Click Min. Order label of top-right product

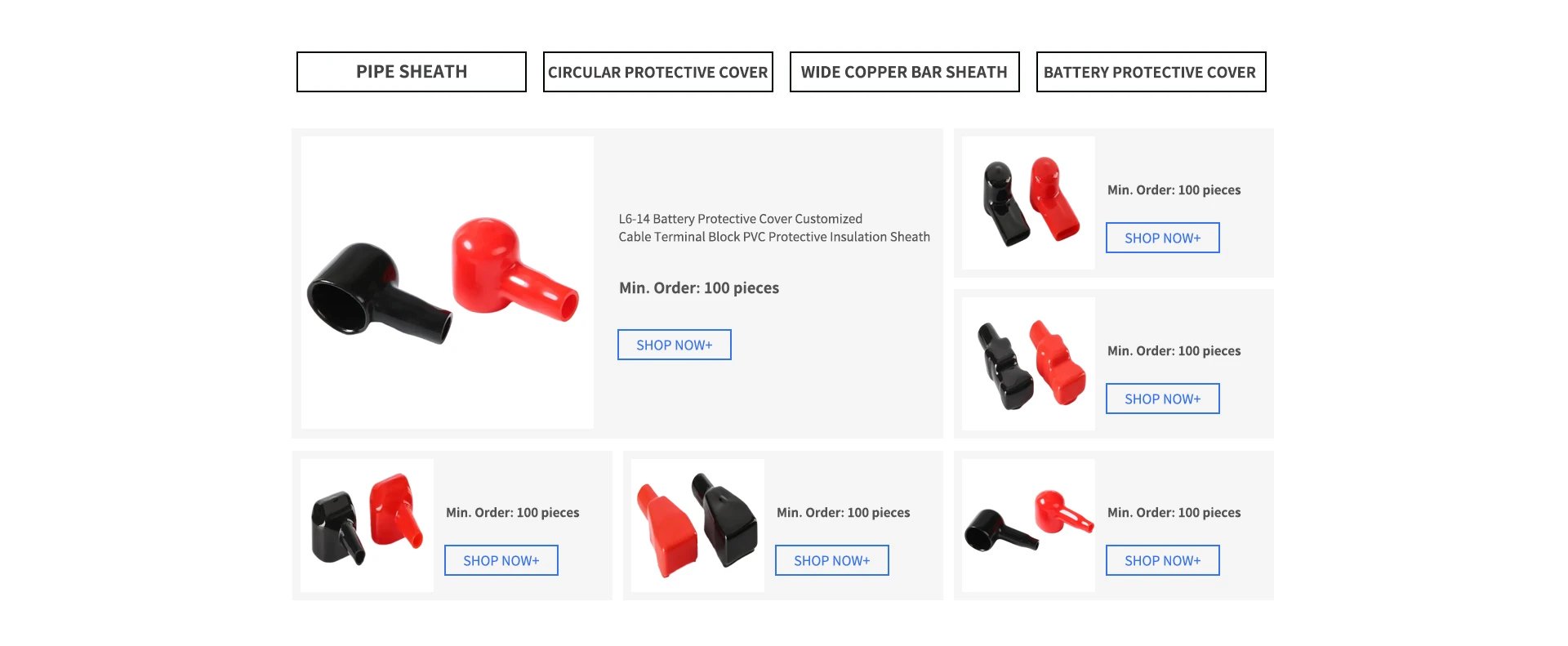coord(1174,189)
